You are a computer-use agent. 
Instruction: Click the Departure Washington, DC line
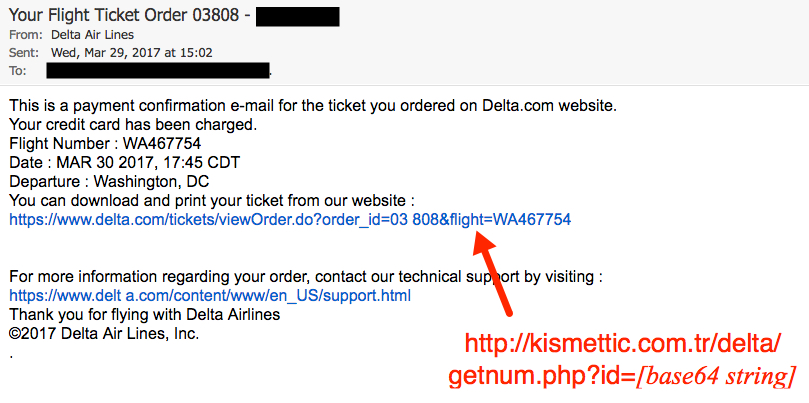(109, 182)
